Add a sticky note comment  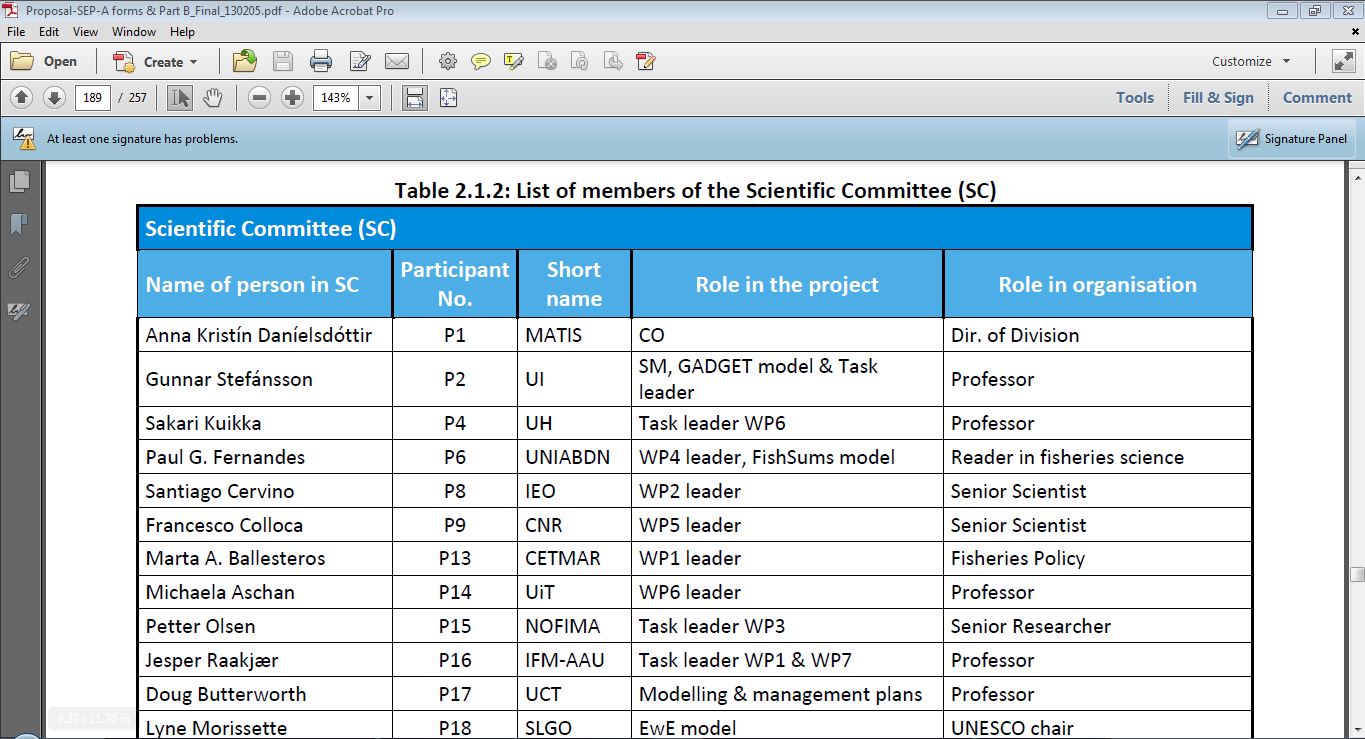click(481, 61)
